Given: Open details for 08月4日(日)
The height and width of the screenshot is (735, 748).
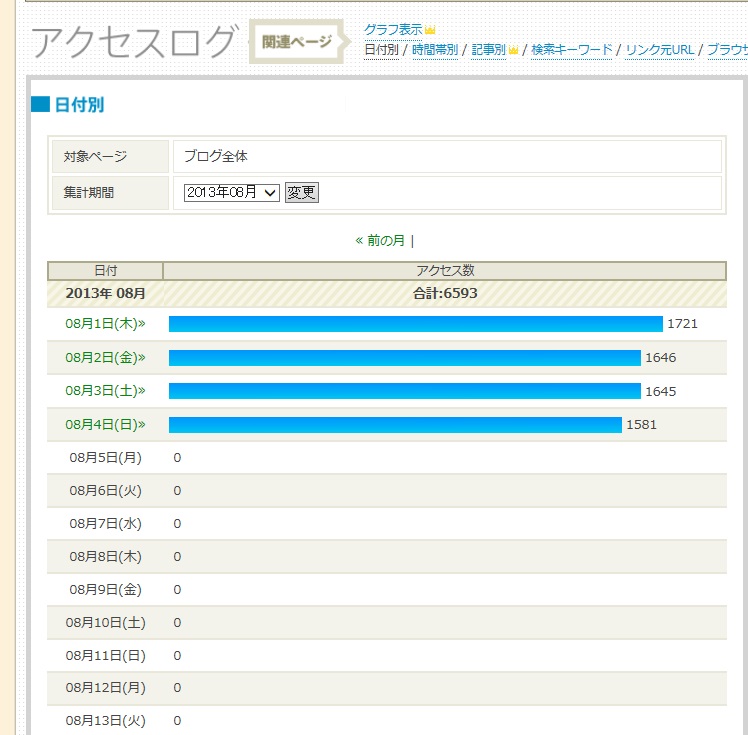Looking at the screenshot, I should pyautogui.click(x=105, y=424).
